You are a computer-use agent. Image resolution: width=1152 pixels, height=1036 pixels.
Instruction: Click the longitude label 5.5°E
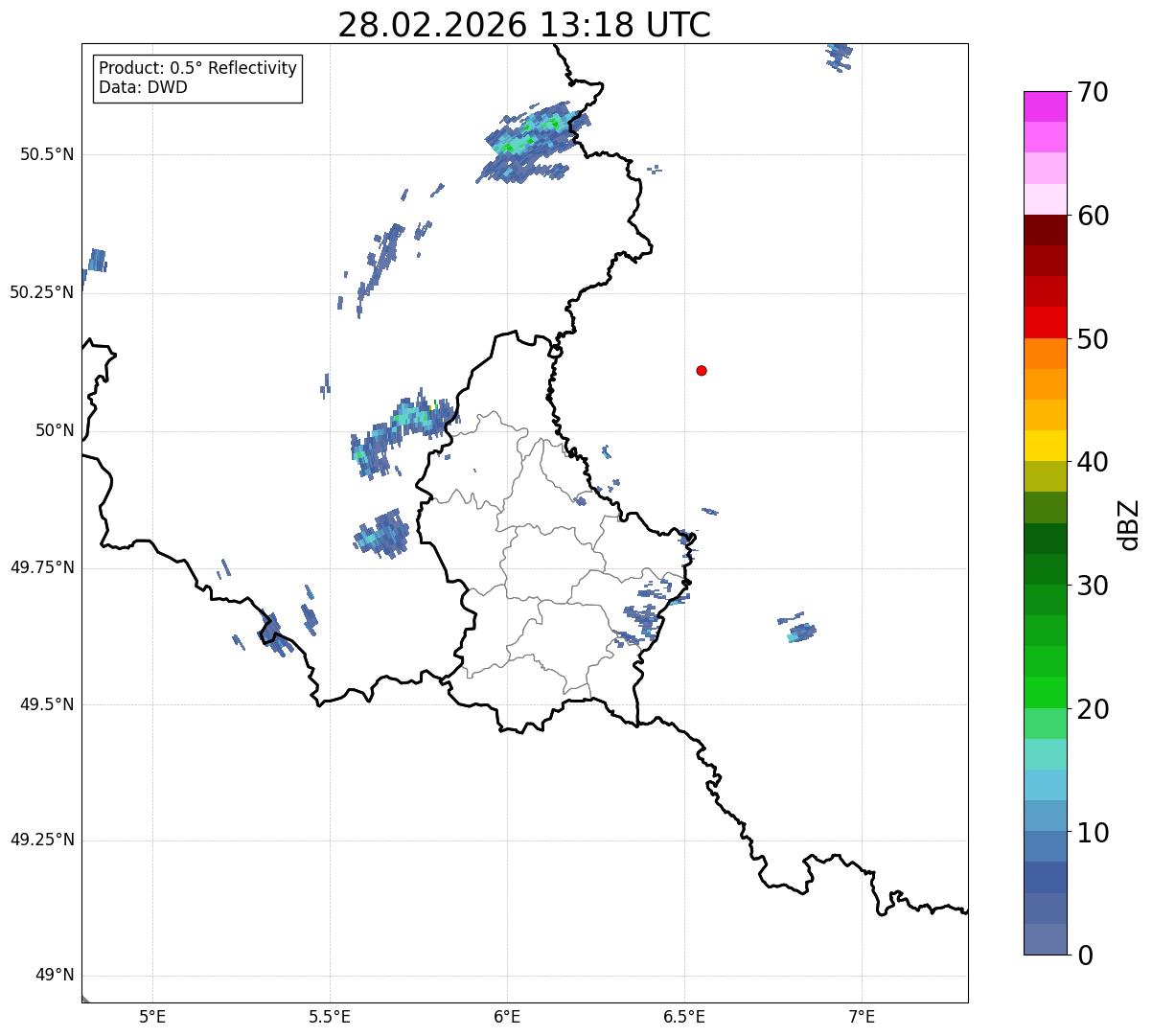point(330,1017)
